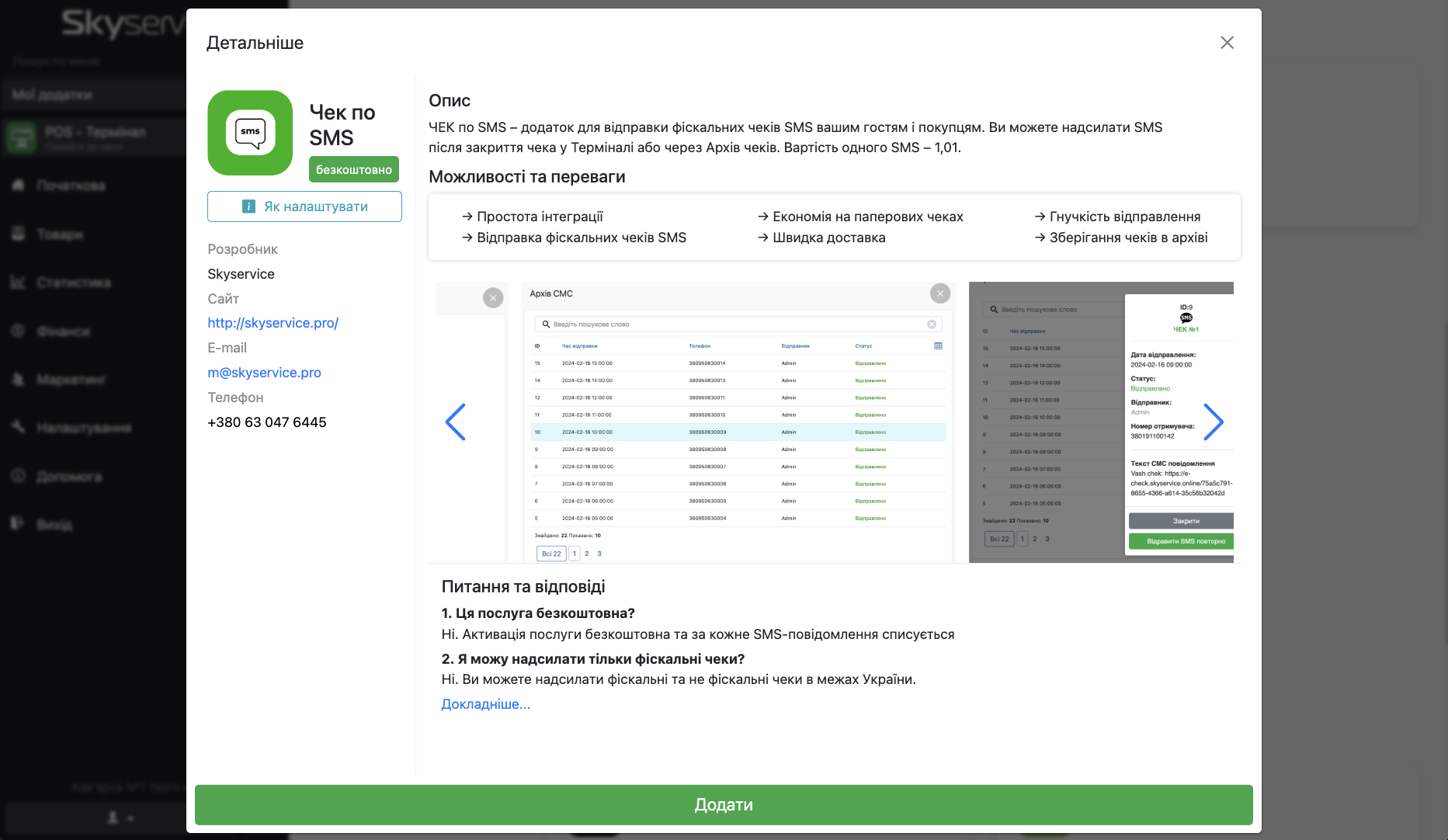Click the green SMS app icon

point(250,133)
